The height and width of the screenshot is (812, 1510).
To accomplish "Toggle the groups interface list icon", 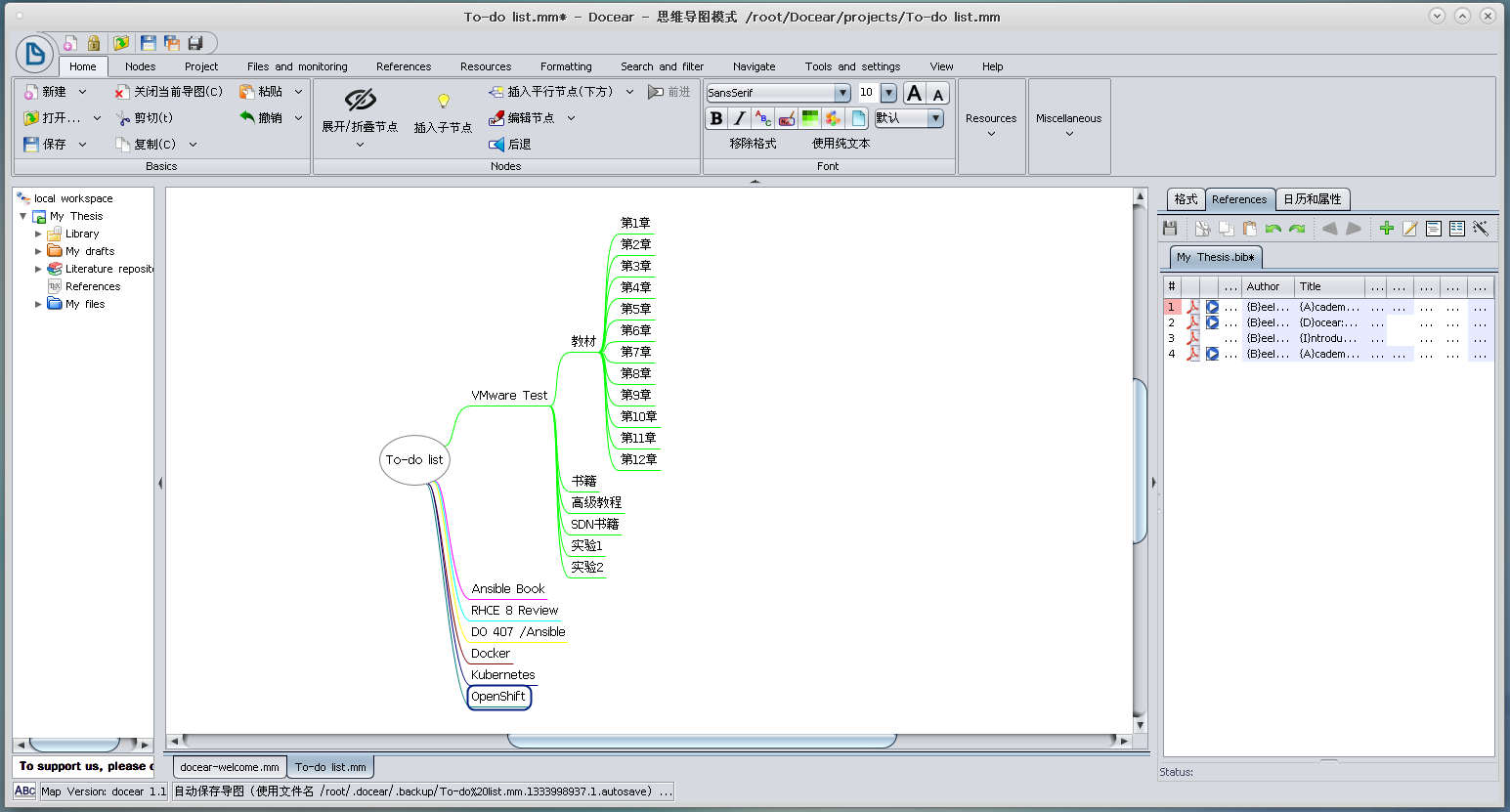I will point(1457,229).
